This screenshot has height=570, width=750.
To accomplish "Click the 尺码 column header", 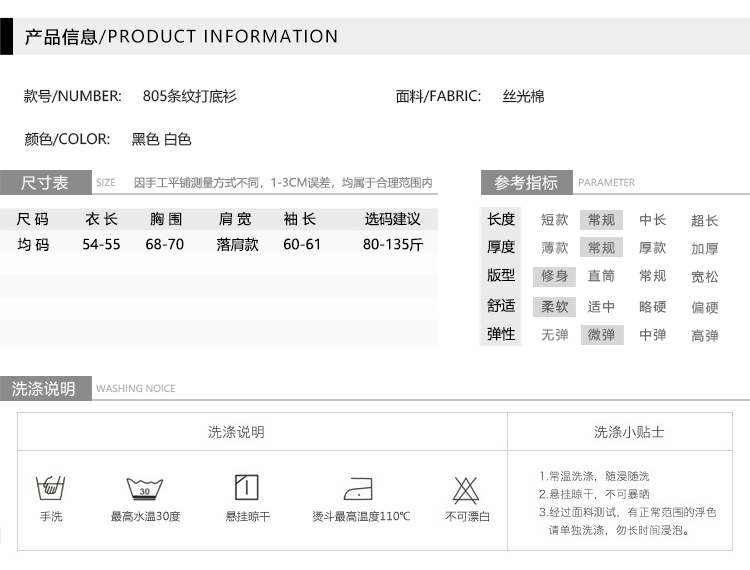I will pyautogui.click(x=33, y=219).
